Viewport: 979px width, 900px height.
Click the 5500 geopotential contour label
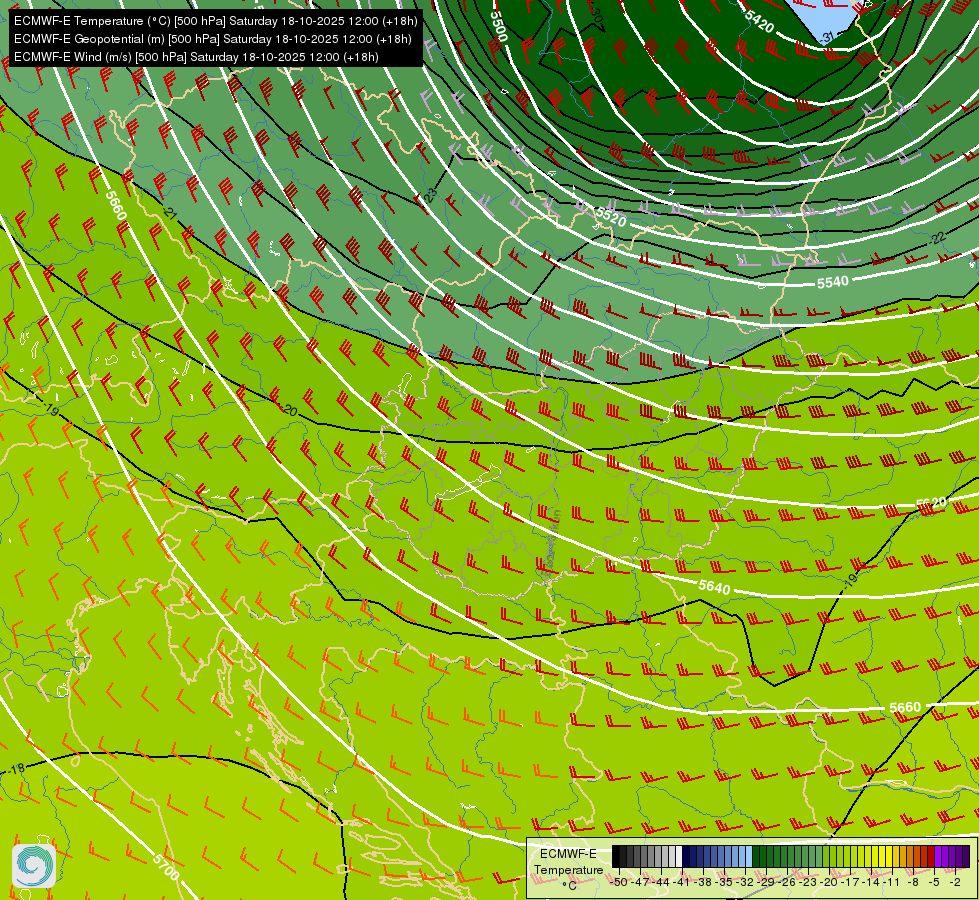(x=498, y=26)
